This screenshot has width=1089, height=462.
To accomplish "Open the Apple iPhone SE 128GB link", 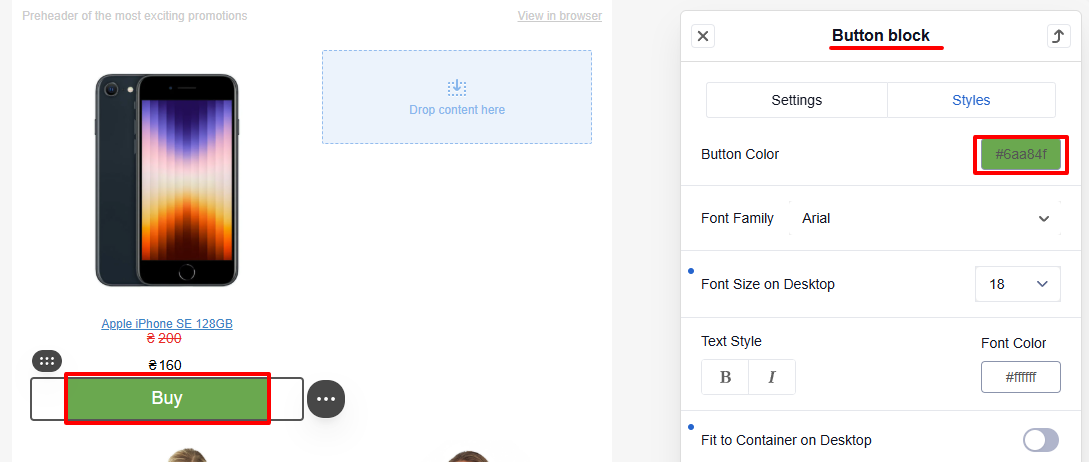I will [x=167, y=324].
